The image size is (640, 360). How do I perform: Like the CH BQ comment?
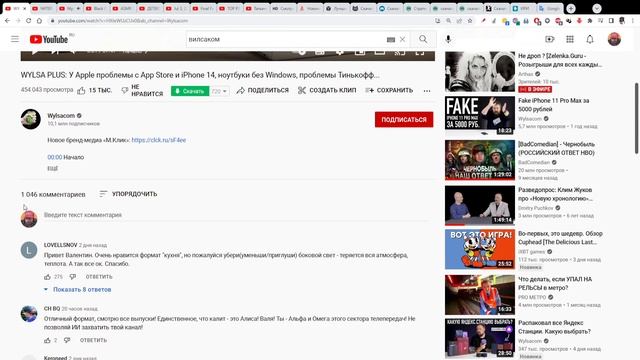point(47,340)
